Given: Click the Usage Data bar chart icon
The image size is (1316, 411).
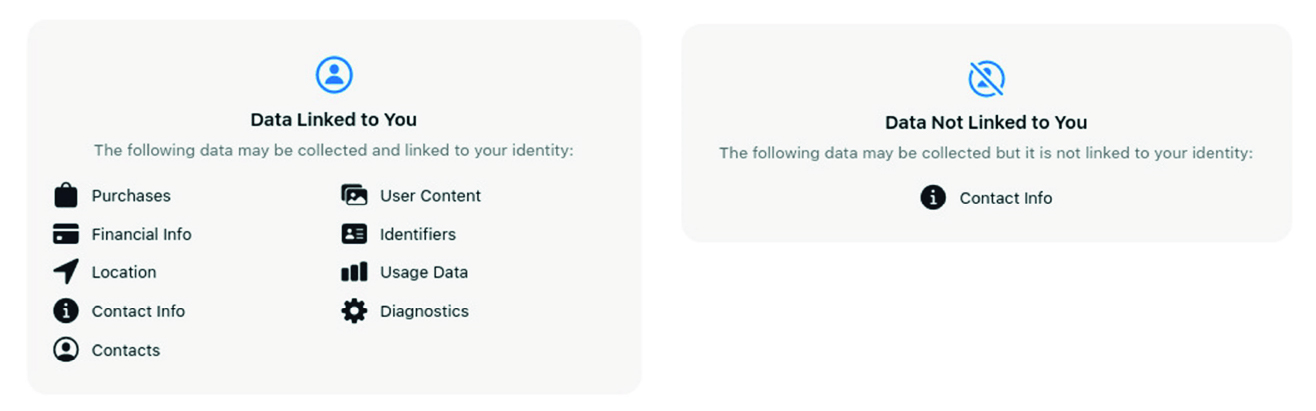Looking at the screenshot, I should click(354, 272).
